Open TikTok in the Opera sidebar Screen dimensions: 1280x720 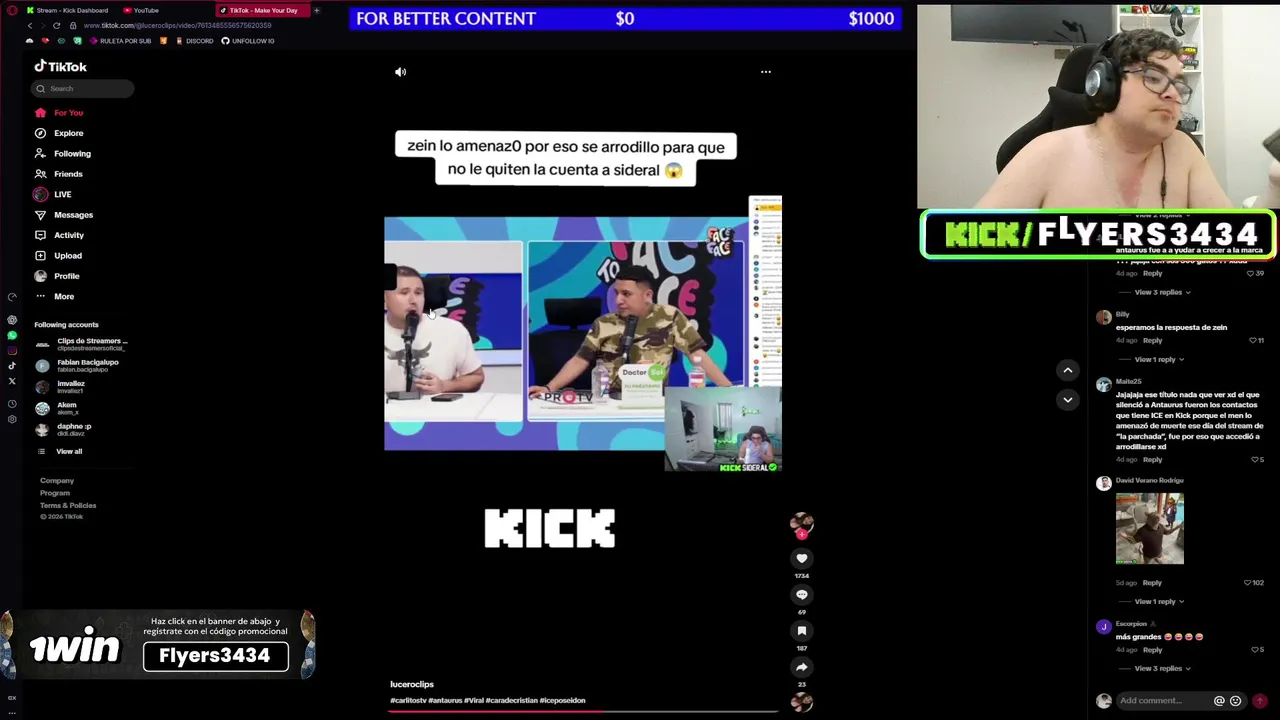tap(12, 365)
